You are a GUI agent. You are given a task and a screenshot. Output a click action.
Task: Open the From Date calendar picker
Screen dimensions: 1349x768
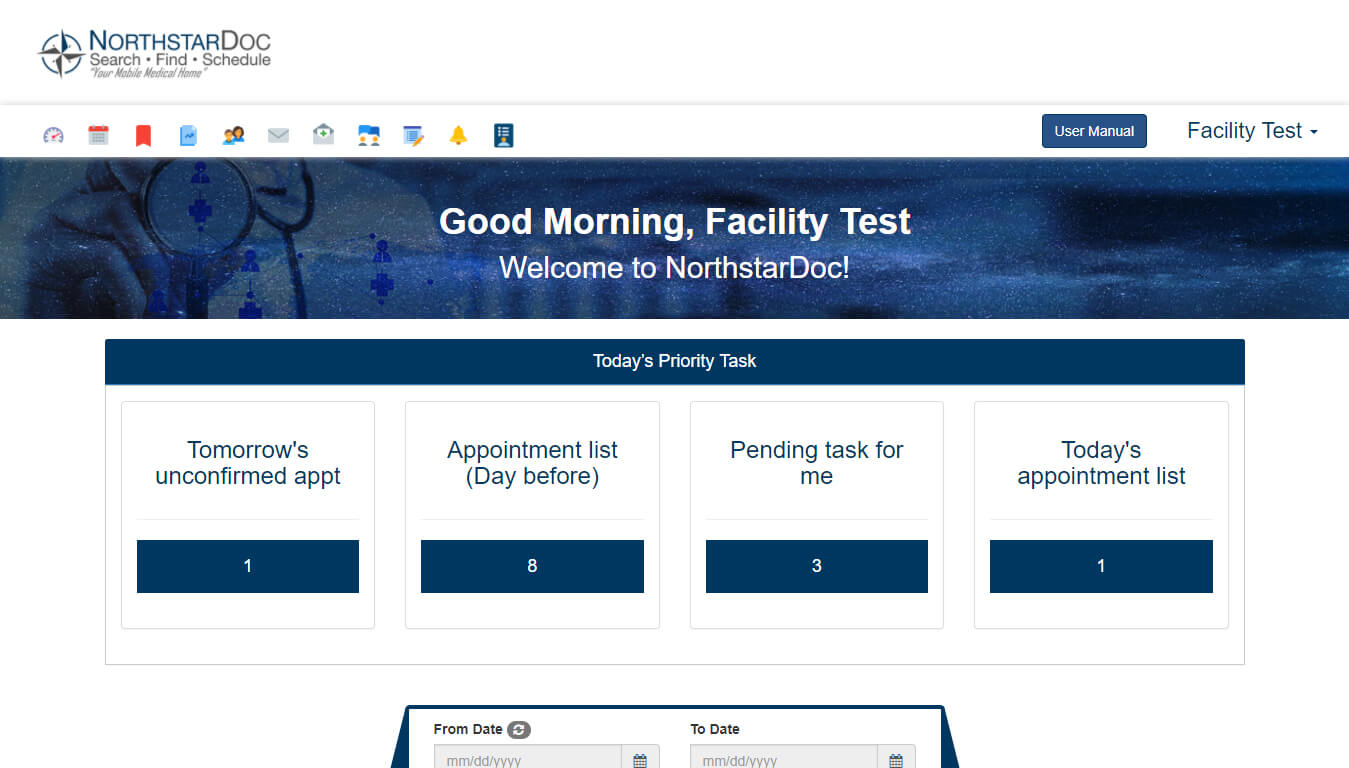[x=639, y=759]
